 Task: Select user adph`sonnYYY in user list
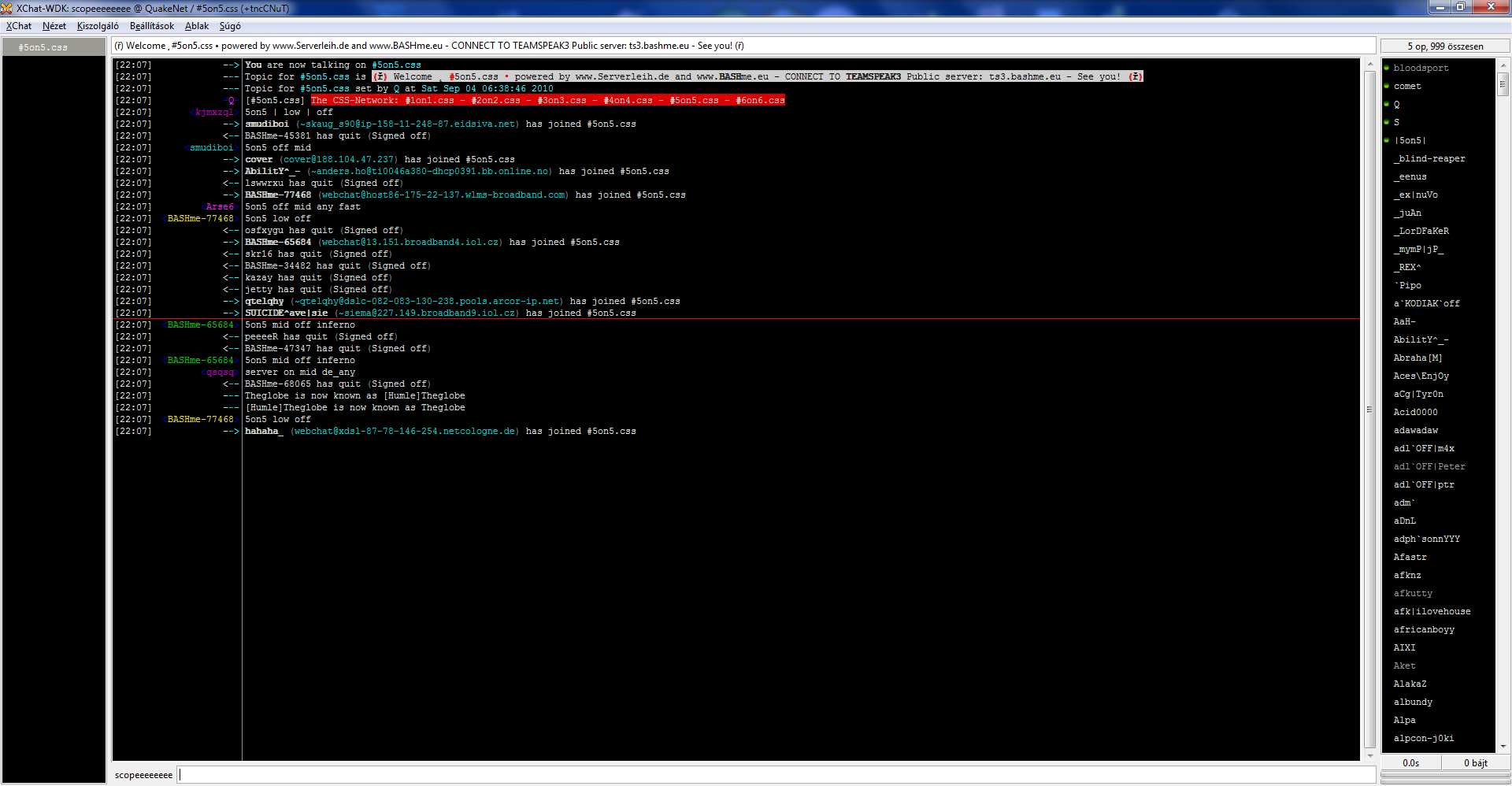pos(1426,539)
